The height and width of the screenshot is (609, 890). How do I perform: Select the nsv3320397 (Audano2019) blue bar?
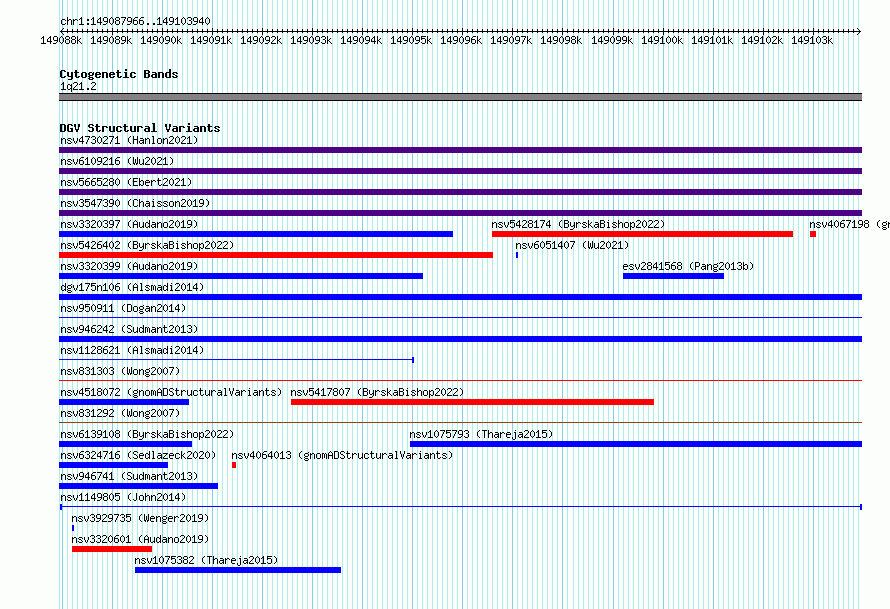tap(256, 234)
